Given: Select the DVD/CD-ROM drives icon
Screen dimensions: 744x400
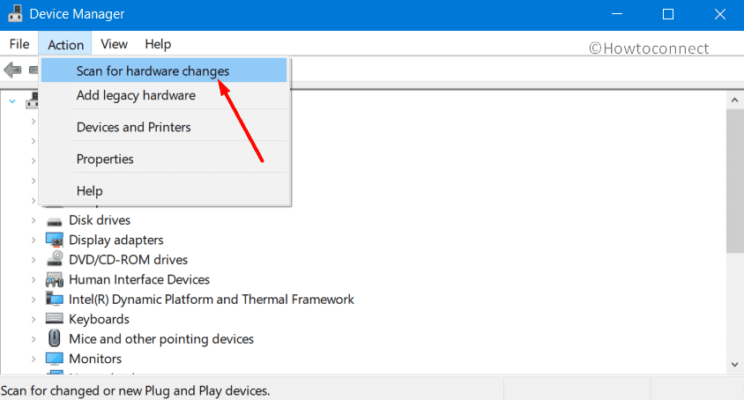Looking at the screenshot, I should [55, 259].
